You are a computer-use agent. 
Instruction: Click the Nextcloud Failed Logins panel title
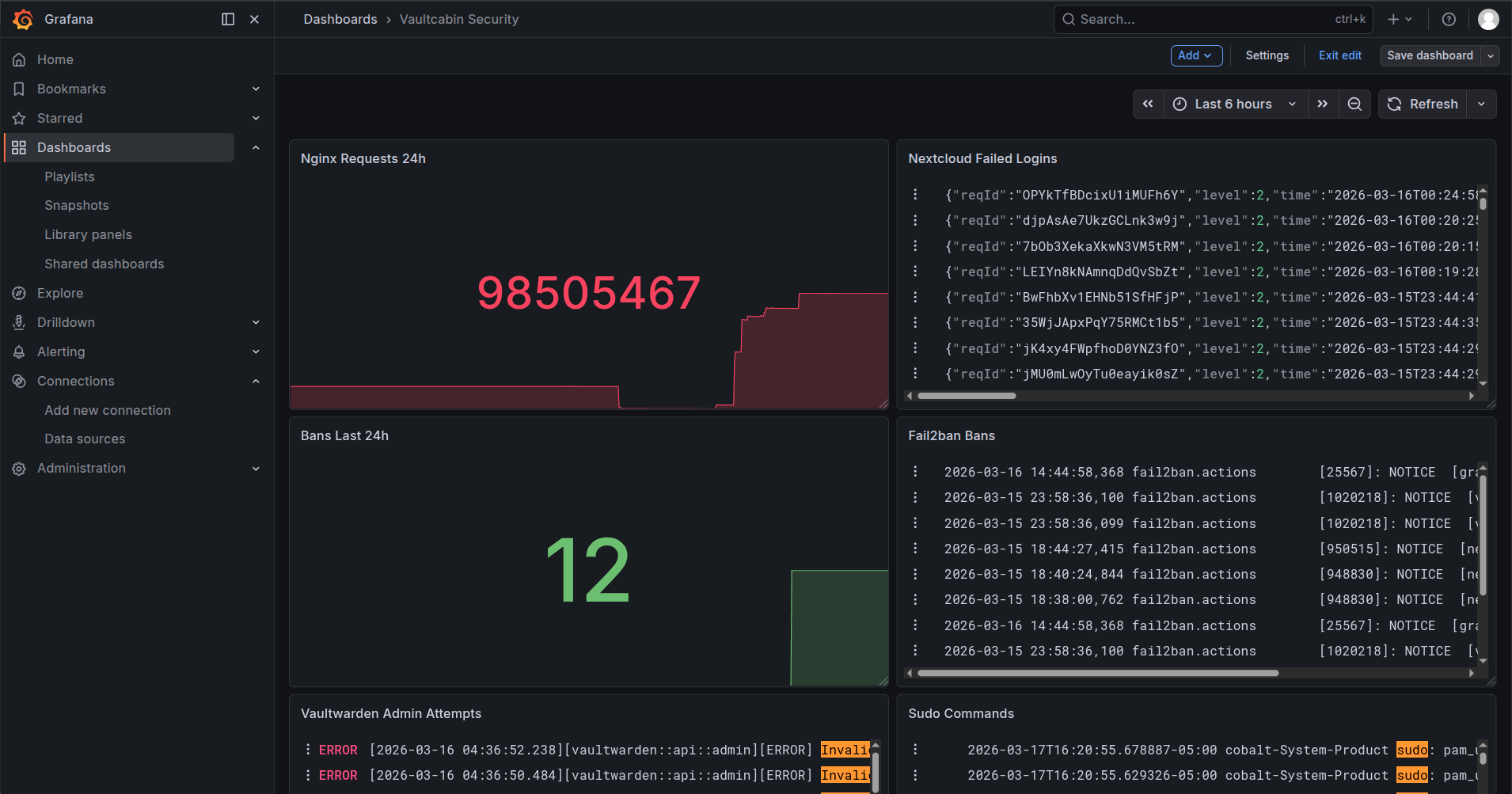982,158
